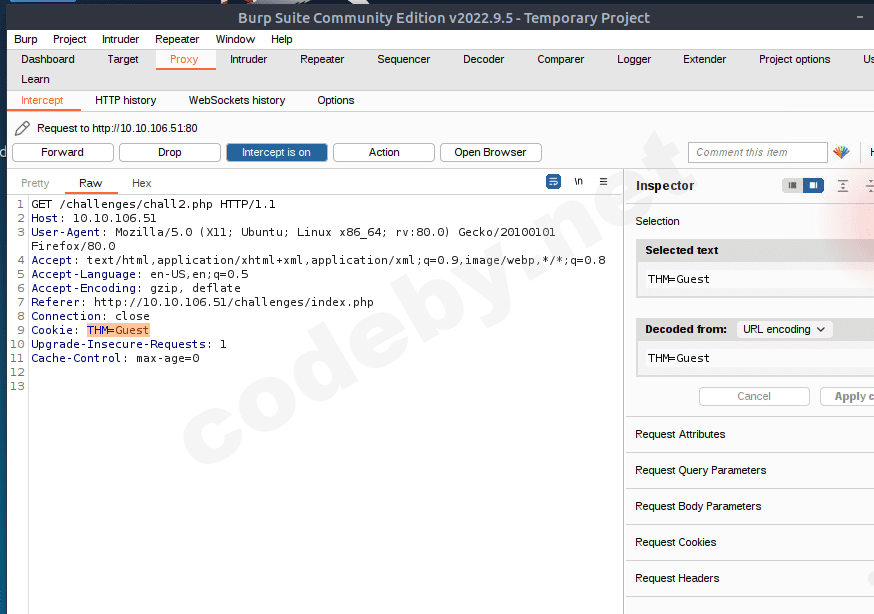Select the Intercept sub-tab

coord(42,100)
